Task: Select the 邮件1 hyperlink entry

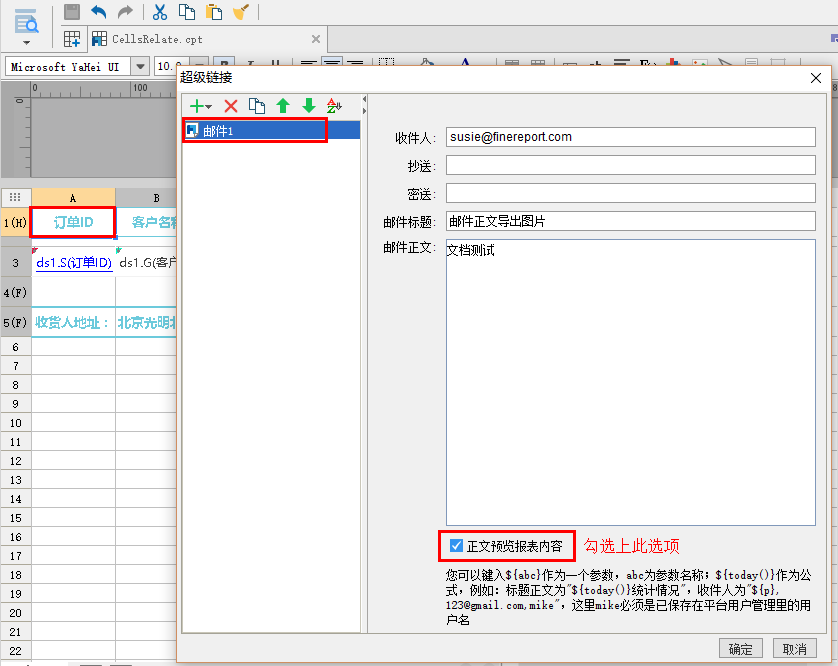Action: point(271,130)
